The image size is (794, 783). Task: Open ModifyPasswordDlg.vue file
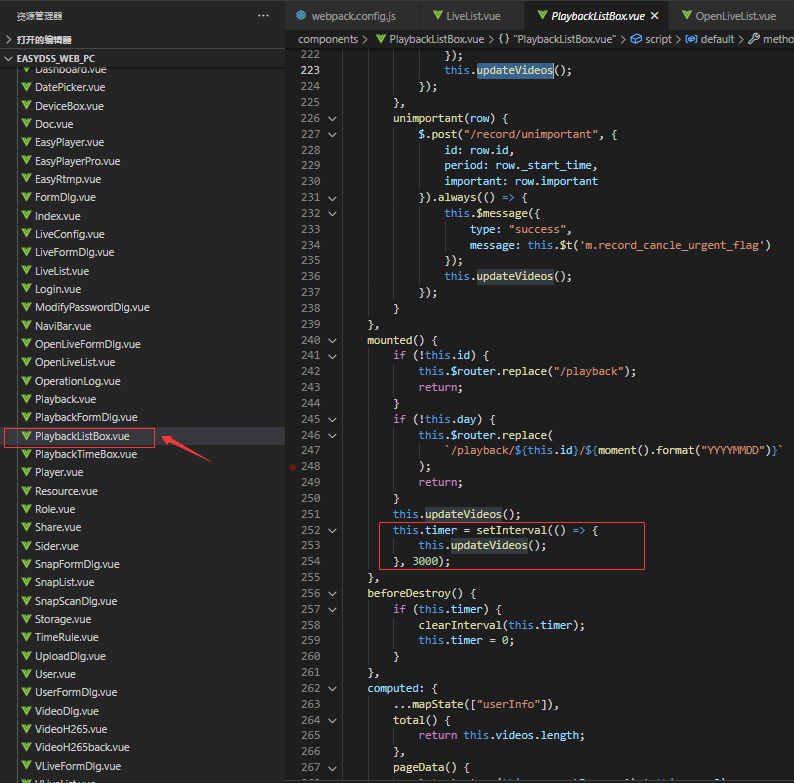(x=92, y=307)
